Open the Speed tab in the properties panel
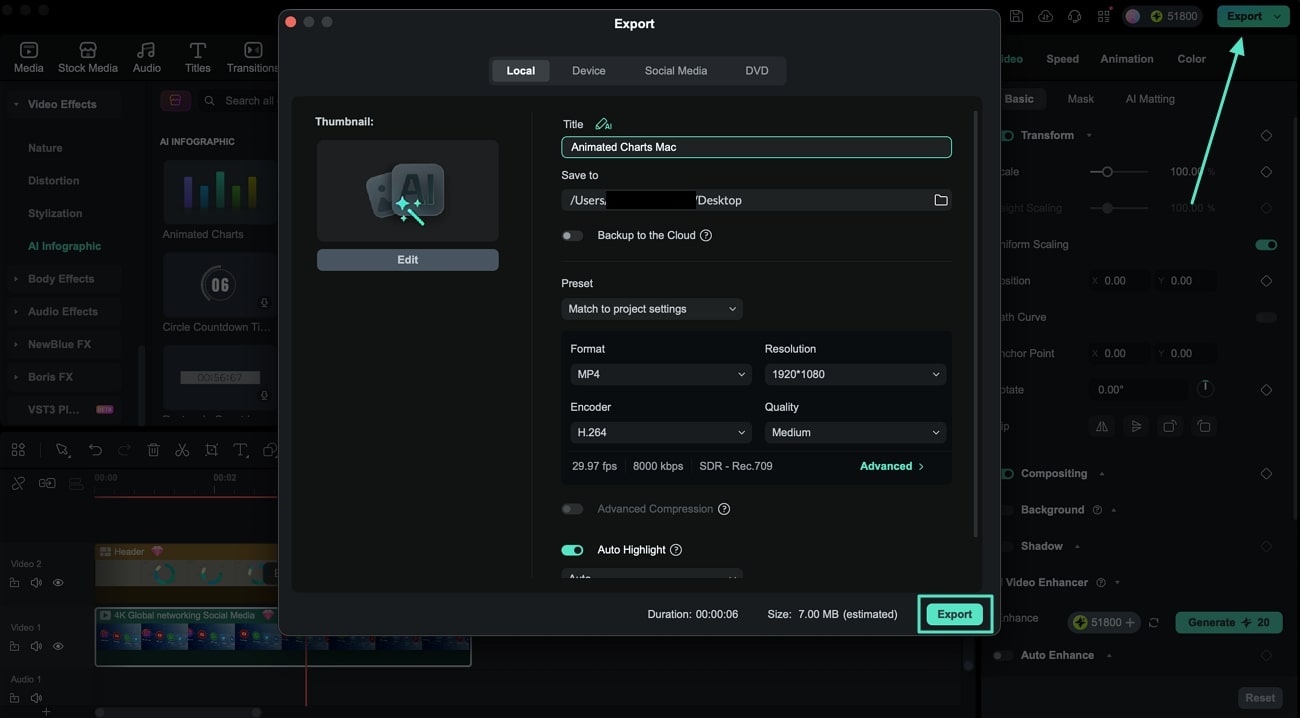The width and height of the screenshot is (1300, 718). (1062, 58)
